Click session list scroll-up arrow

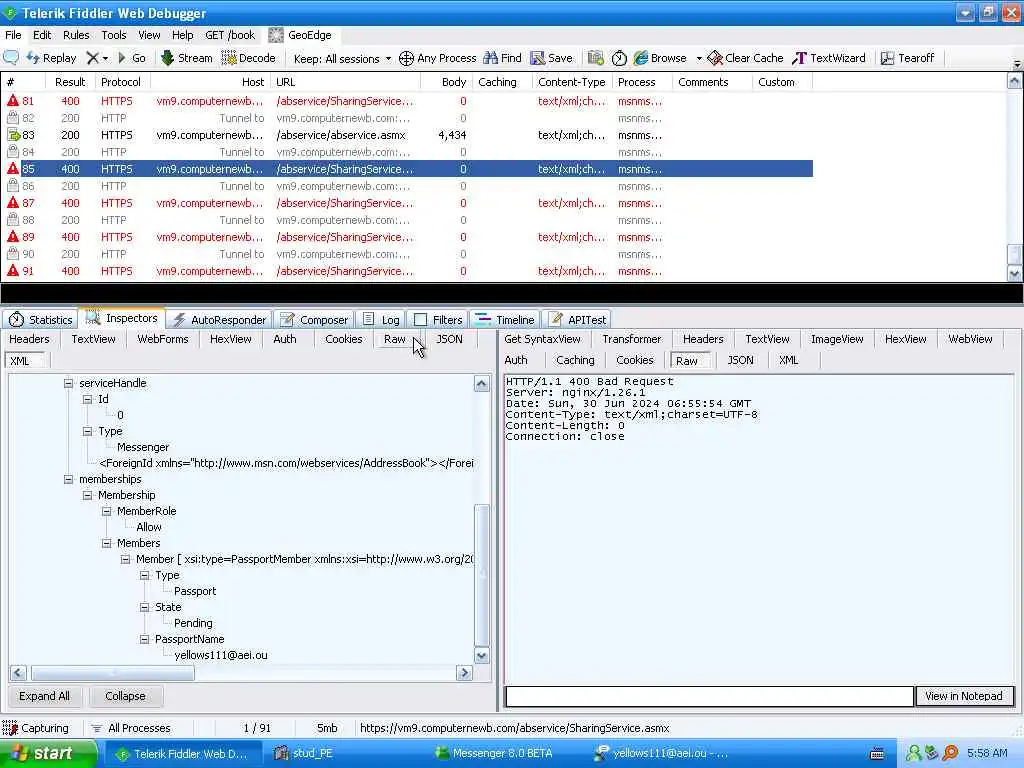coord(1014,81)
